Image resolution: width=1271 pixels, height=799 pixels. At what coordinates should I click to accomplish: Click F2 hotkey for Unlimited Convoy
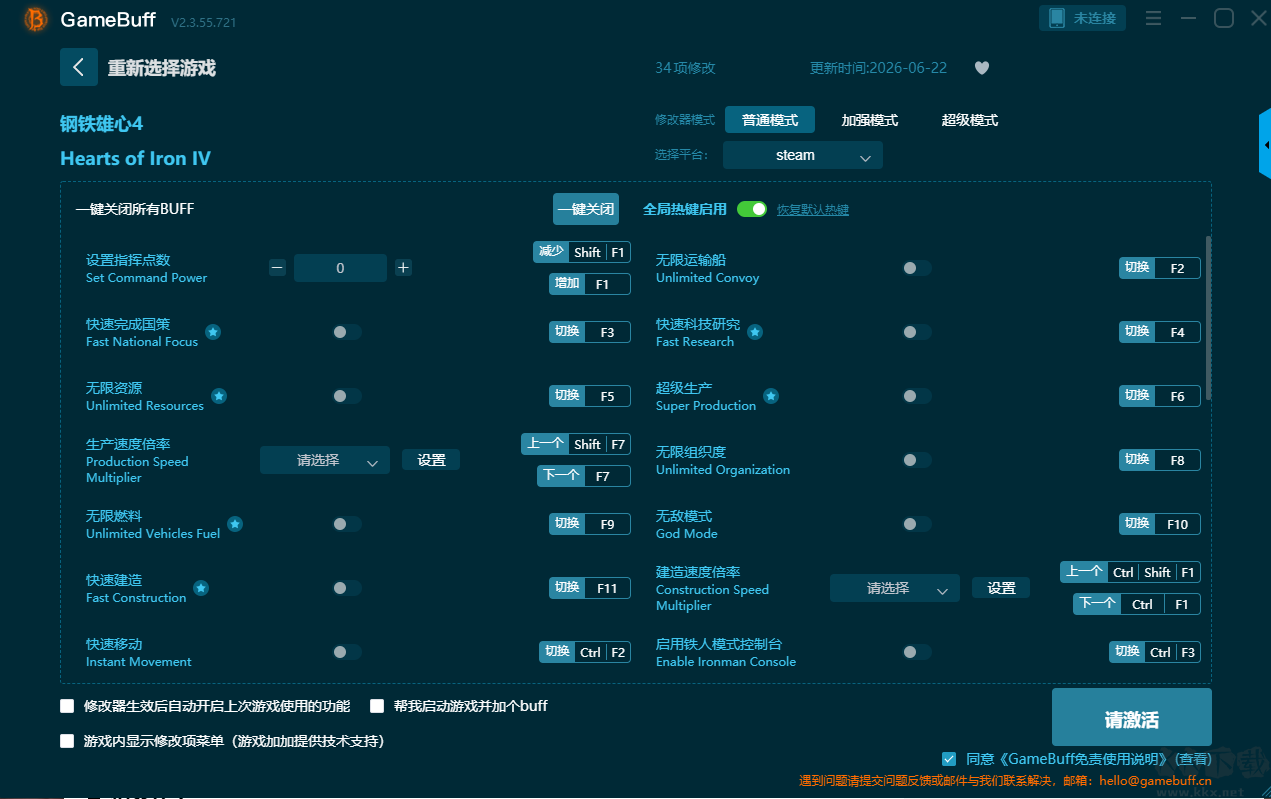(x=1160, y=268)
